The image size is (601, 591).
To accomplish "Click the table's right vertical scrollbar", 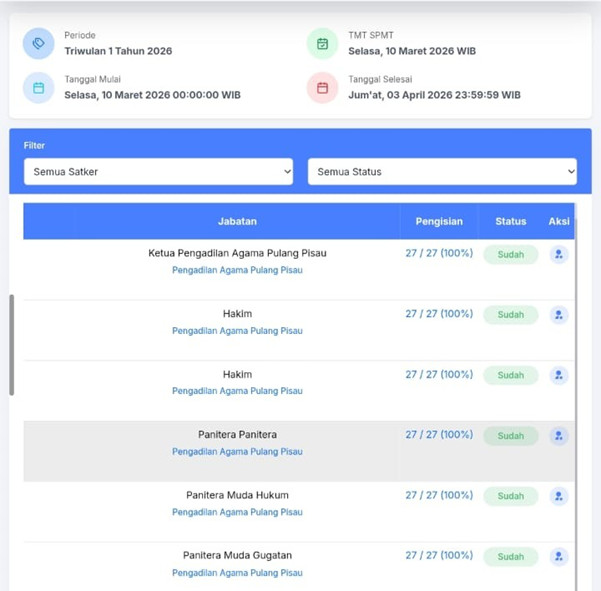I will click(577, 400).
